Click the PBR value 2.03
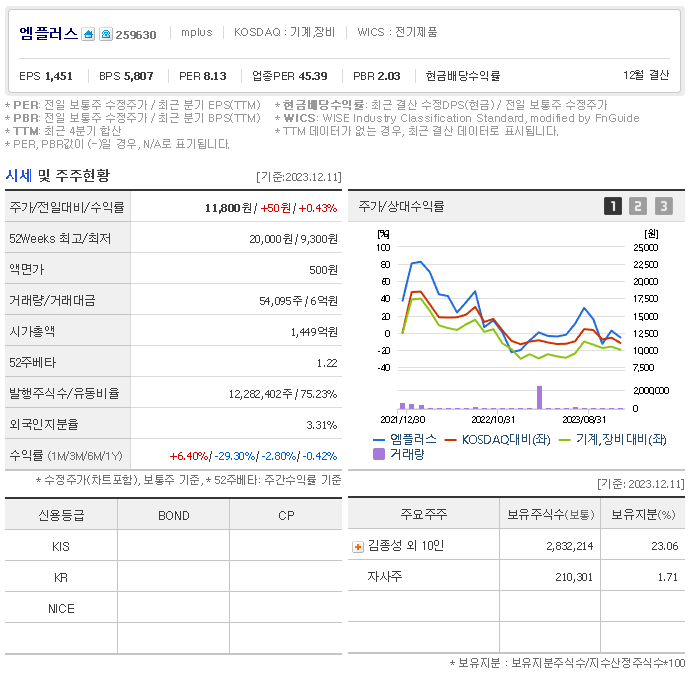The image size is (691, 676). click(x=388, y=76)
